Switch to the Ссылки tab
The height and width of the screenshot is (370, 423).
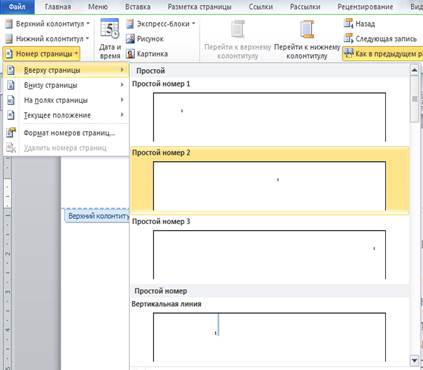(x=261, y=7)
